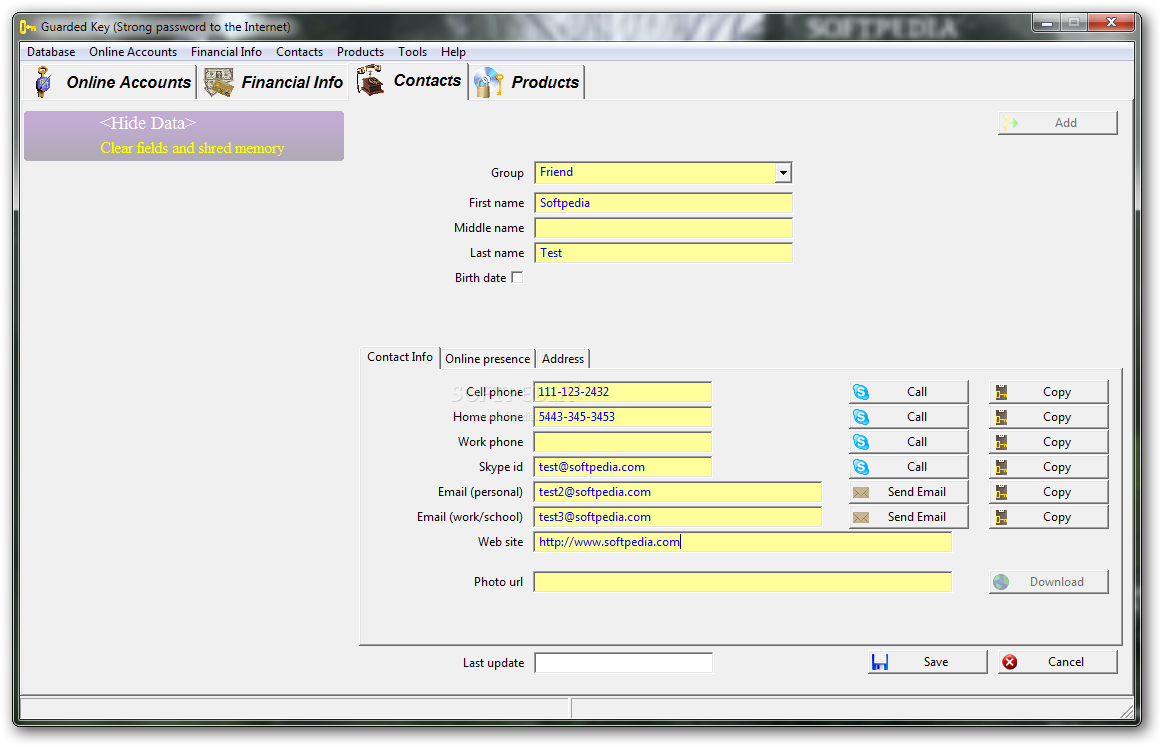Click Skype icon in Home phone row
Image resolution: width=1162 pixels, height=747 pixels.
[860, 417]
